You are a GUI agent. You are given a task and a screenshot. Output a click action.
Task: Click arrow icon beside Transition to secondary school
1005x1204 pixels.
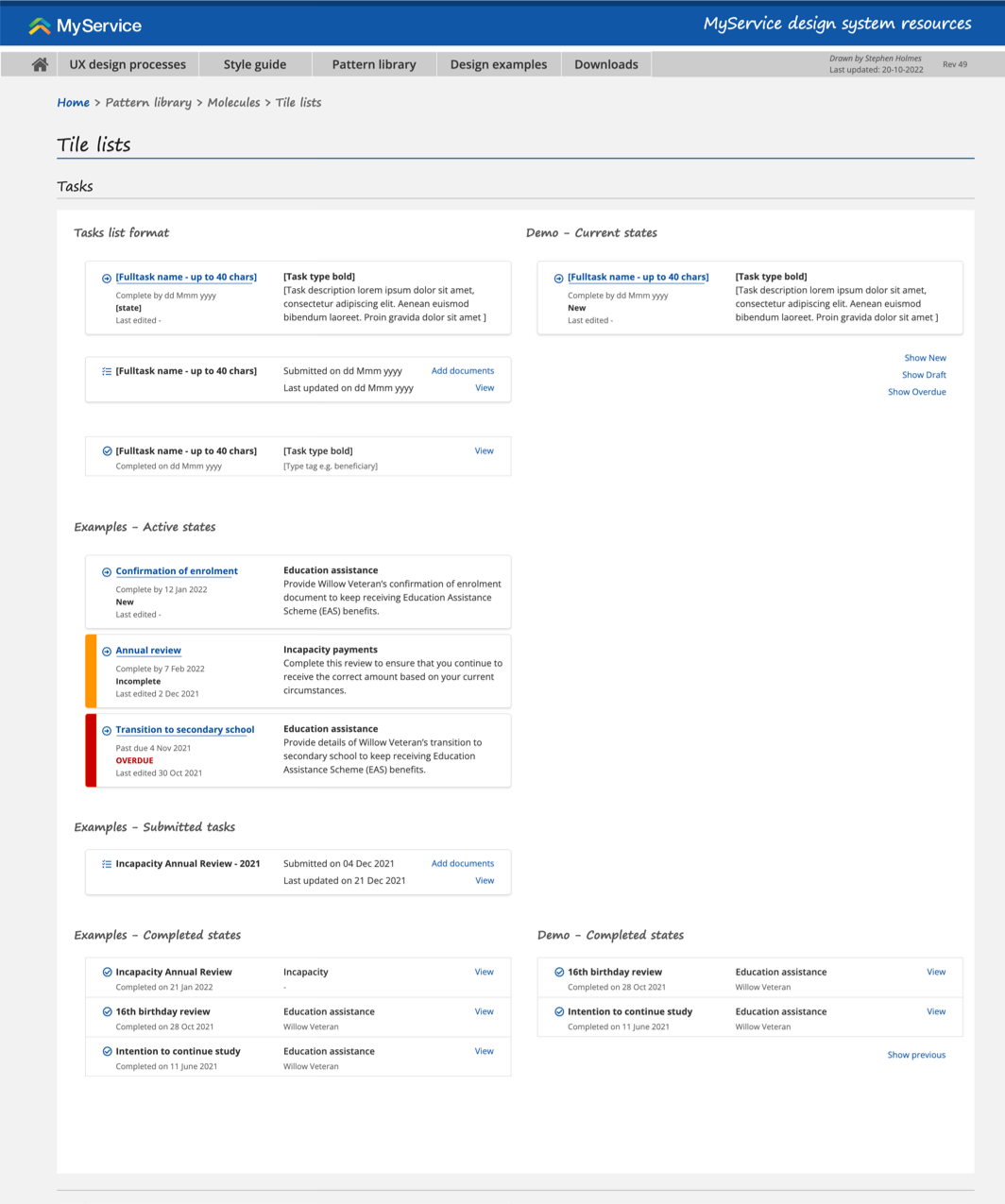pyautogui.click(x=107, y=731)
